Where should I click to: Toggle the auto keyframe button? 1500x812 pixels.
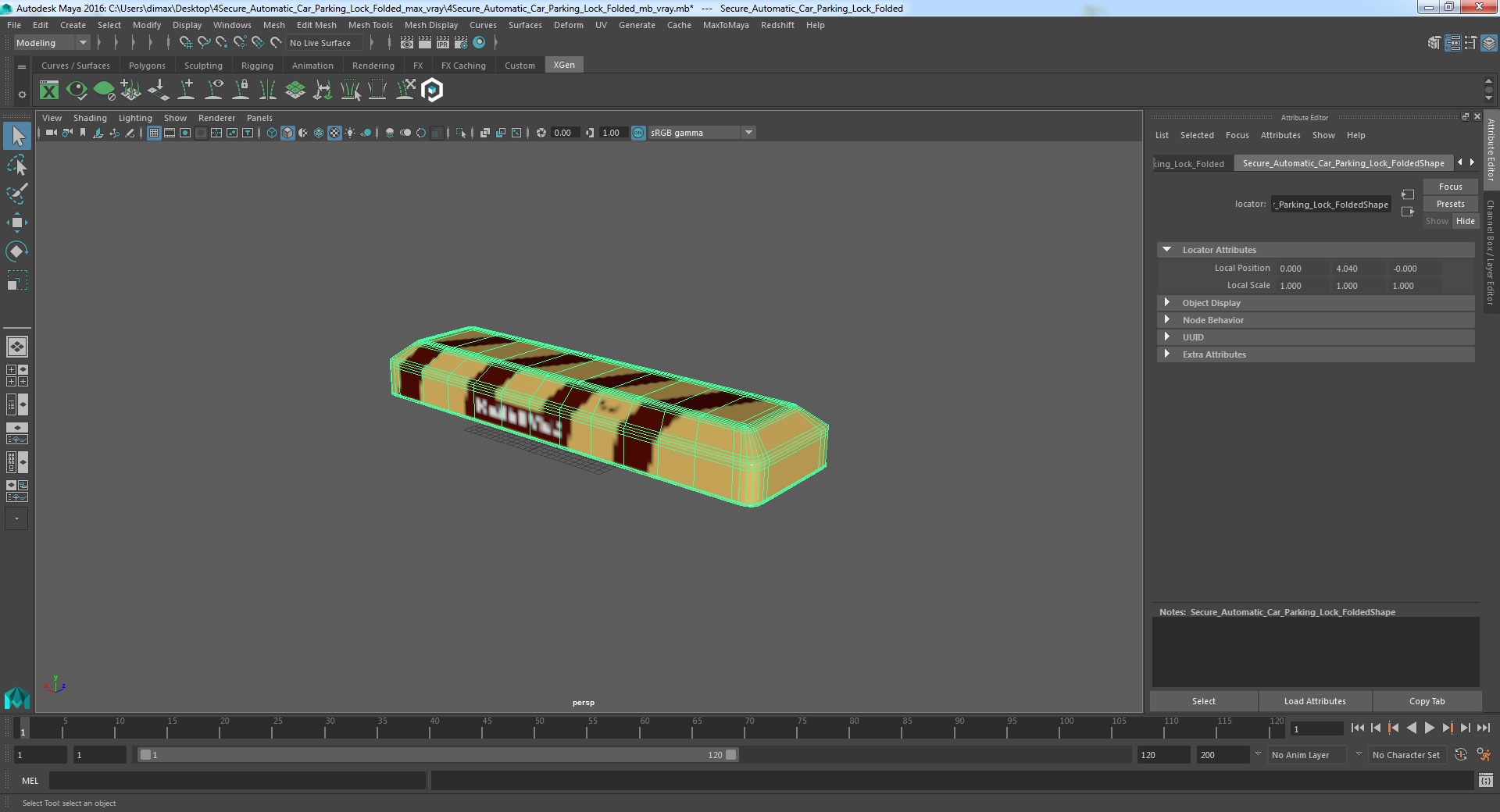[1461, 755]
